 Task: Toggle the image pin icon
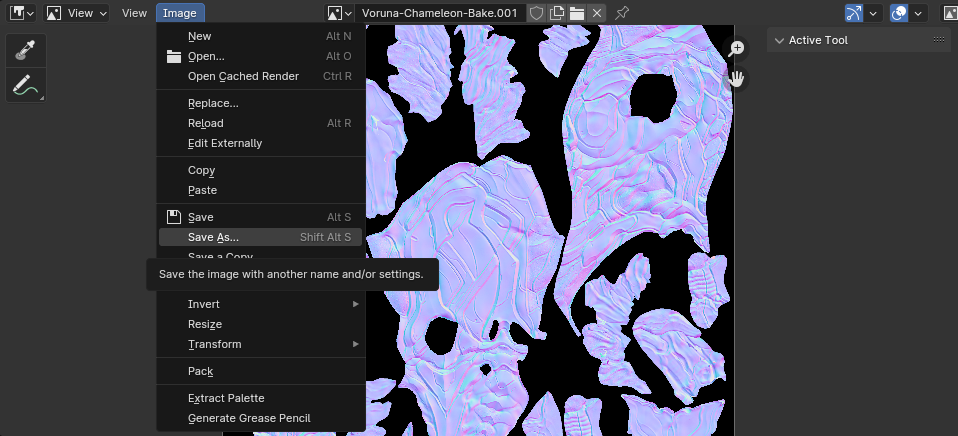tap(623, 13)
